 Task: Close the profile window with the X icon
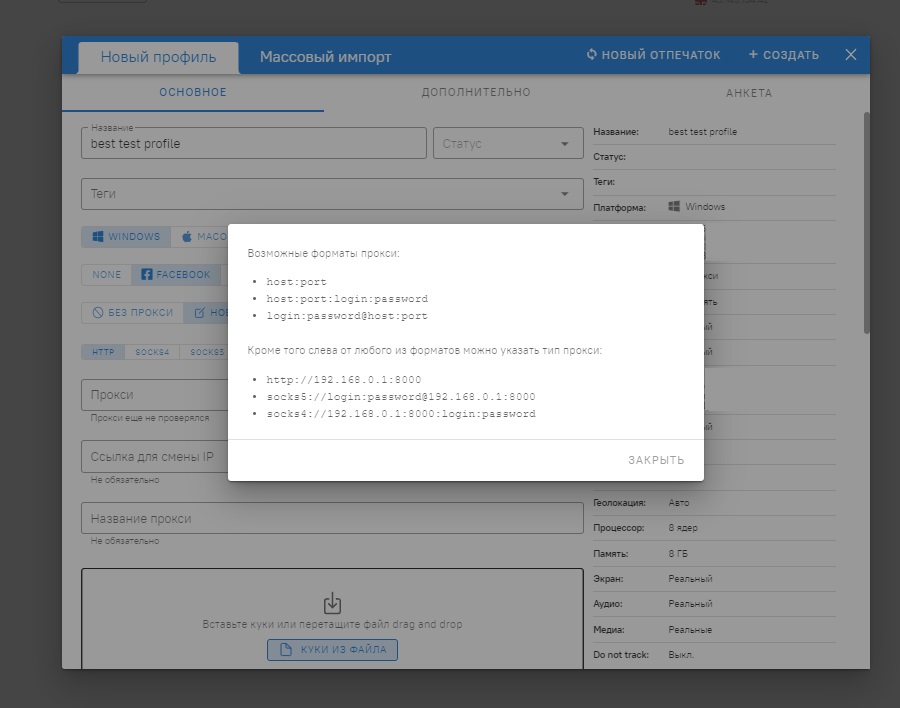point(851,55)
